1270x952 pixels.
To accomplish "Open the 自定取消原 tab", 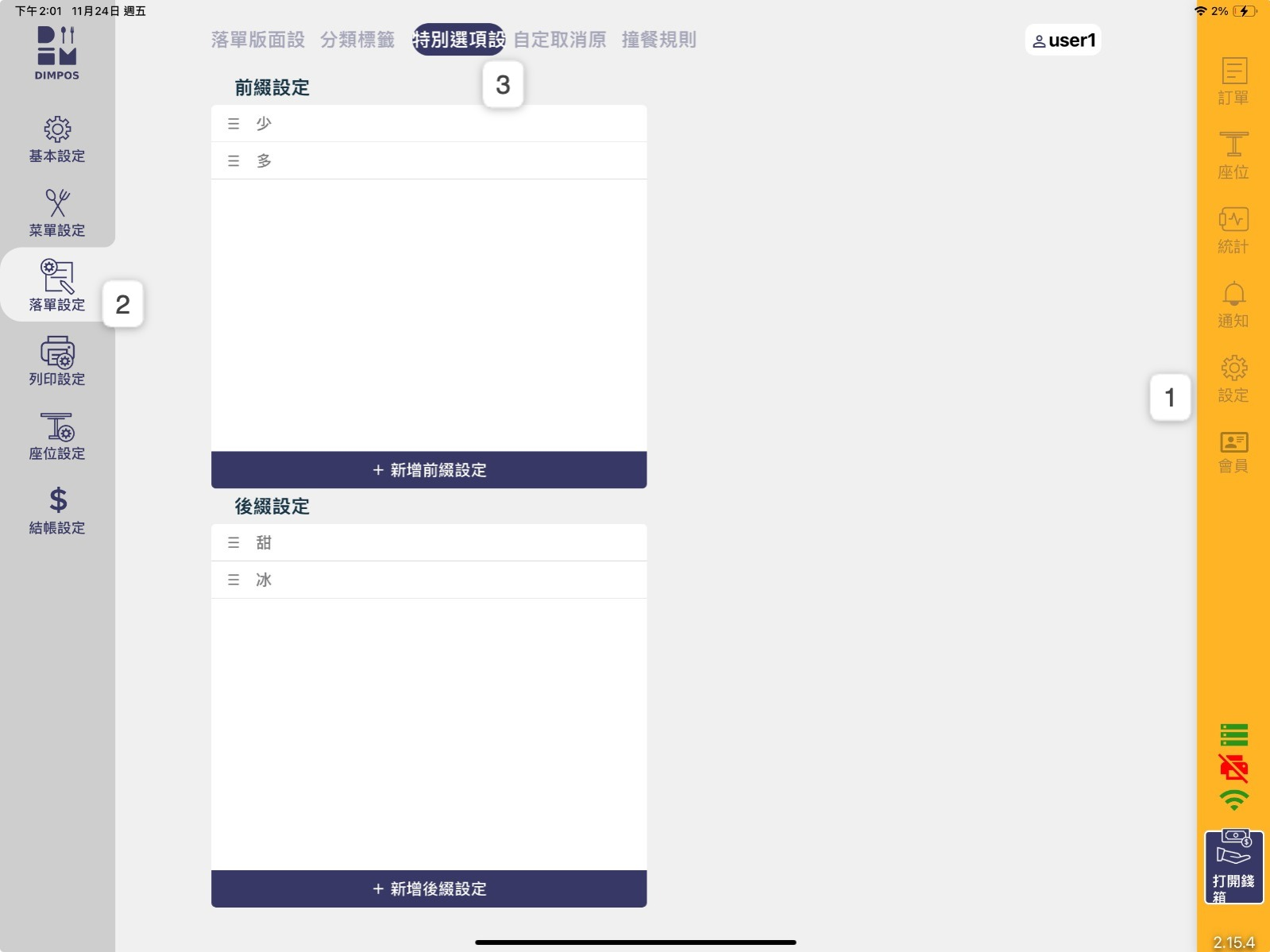I will [559, 40].
